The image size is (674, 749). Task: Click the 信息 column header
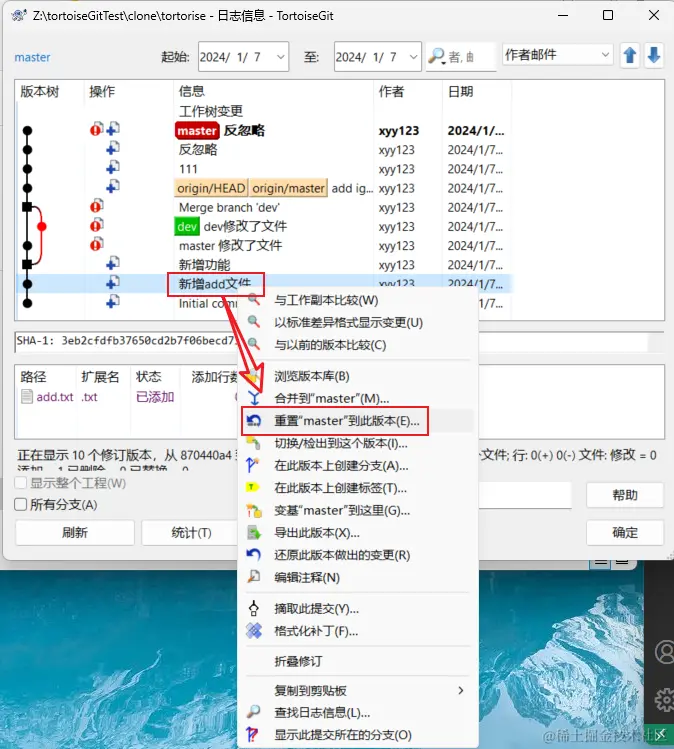(x=273, y=91)
